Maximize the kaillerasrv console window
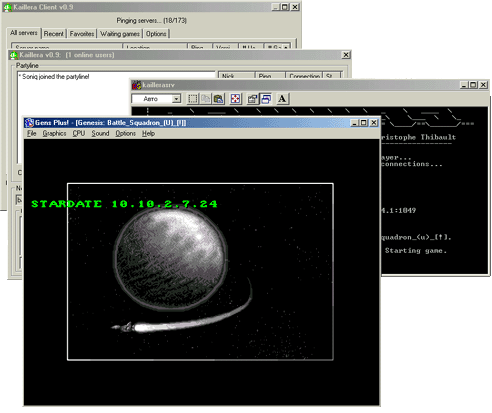The height and width of the screenshot is (413, 492). click(473, 85)
